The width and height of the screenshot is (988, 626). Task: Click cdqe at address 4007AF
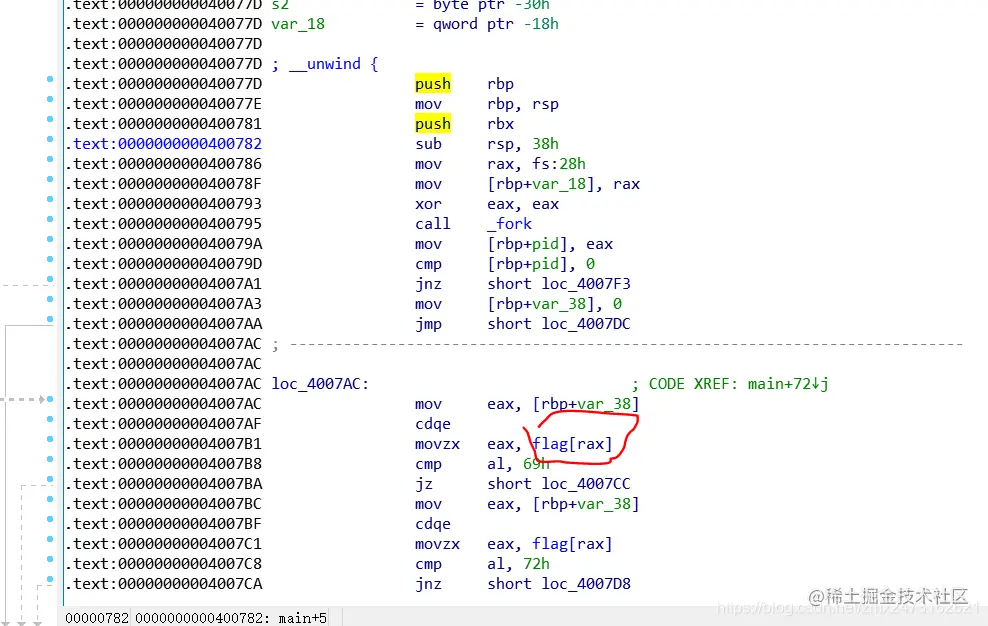pos(433,424)
